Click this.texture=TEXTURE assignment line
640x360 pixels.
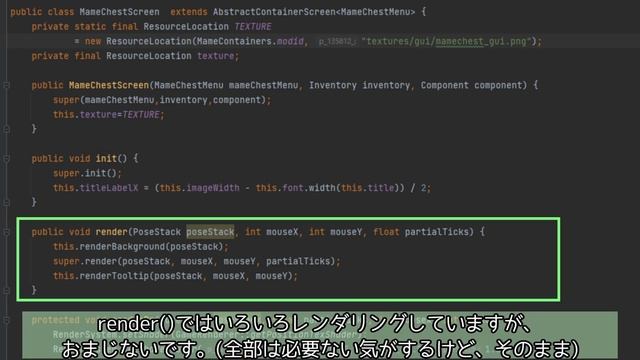pyautogui.click(x=109, y=115)
